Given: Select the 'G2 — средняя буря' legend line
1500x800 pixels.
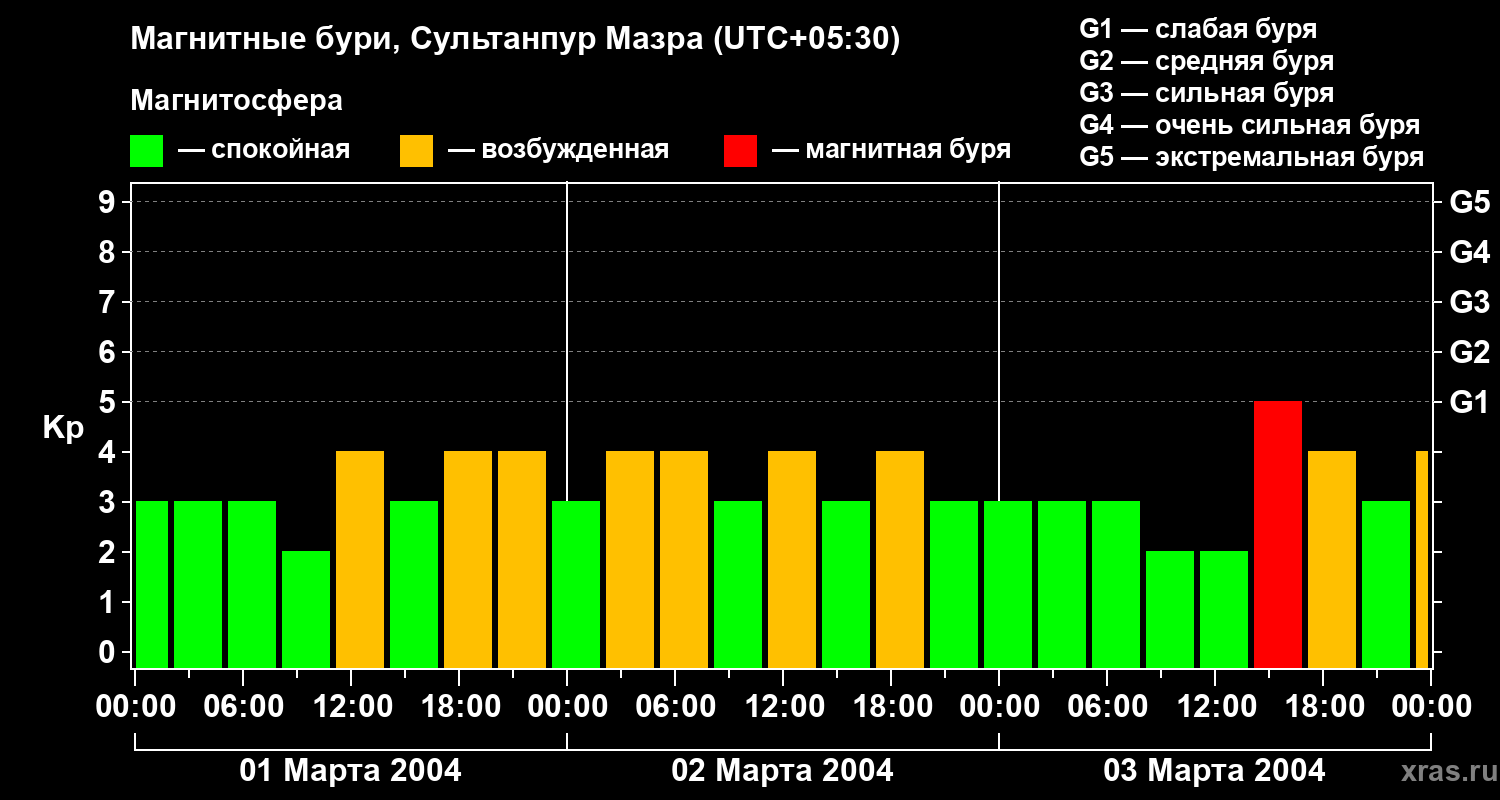Looking at the screenshot, I should (1207, 61).
